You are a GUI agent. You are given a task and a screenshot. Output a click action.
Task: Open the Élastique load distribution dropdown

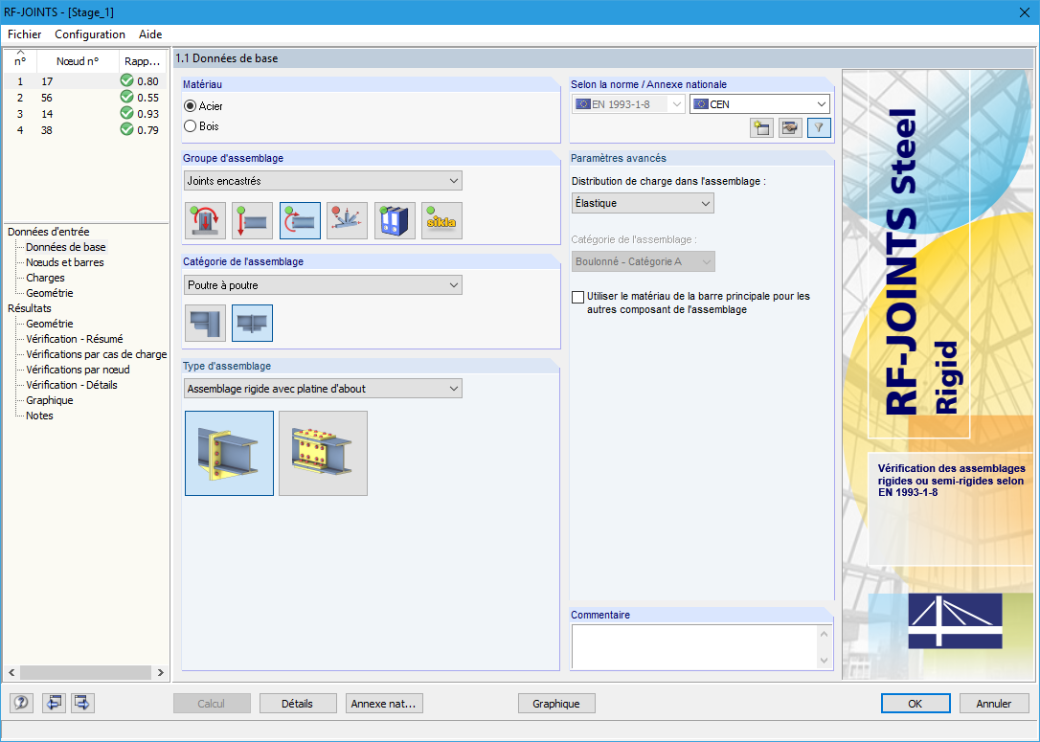click(x=643, y=204)
